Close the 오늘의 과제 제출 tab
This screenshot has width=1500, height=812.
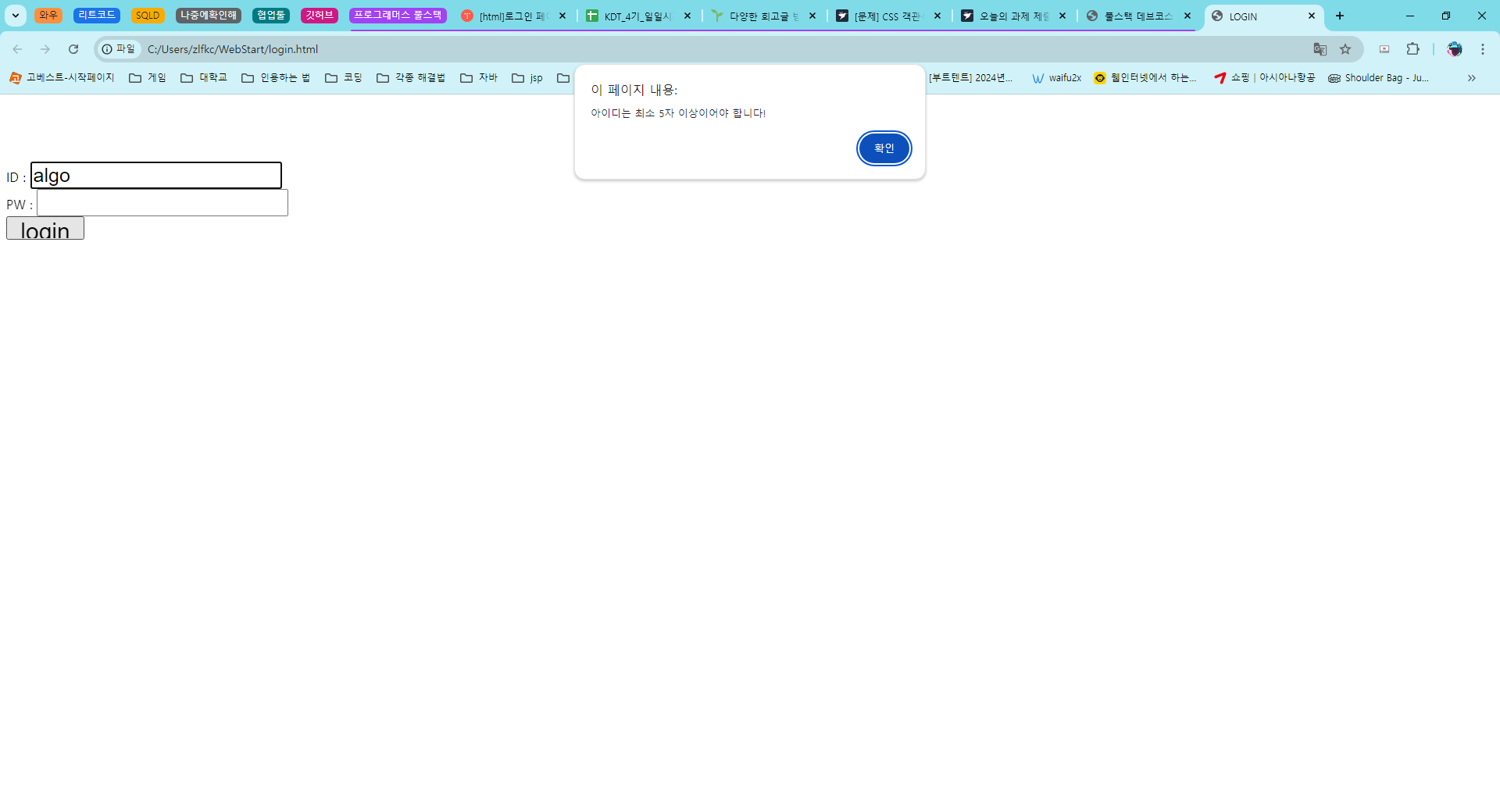(x=1062, y=16)
